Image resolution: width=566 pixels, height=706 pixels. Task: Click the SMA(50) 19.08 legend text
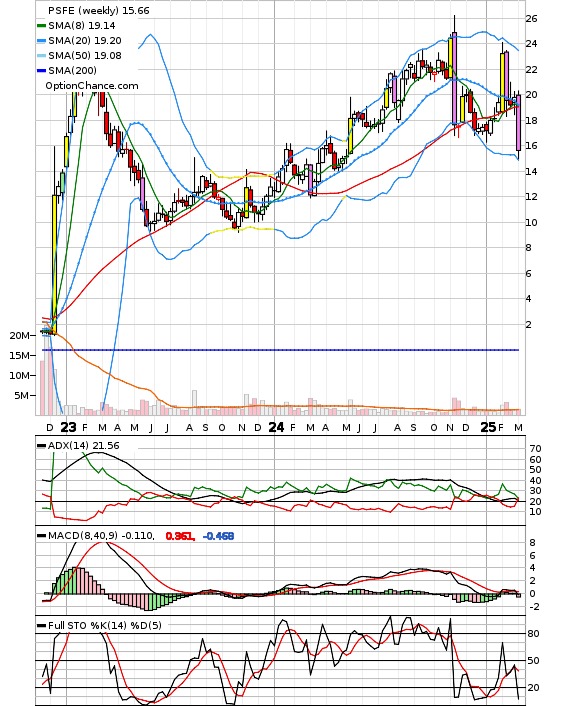pyautogui.click(x=85, y=55)
